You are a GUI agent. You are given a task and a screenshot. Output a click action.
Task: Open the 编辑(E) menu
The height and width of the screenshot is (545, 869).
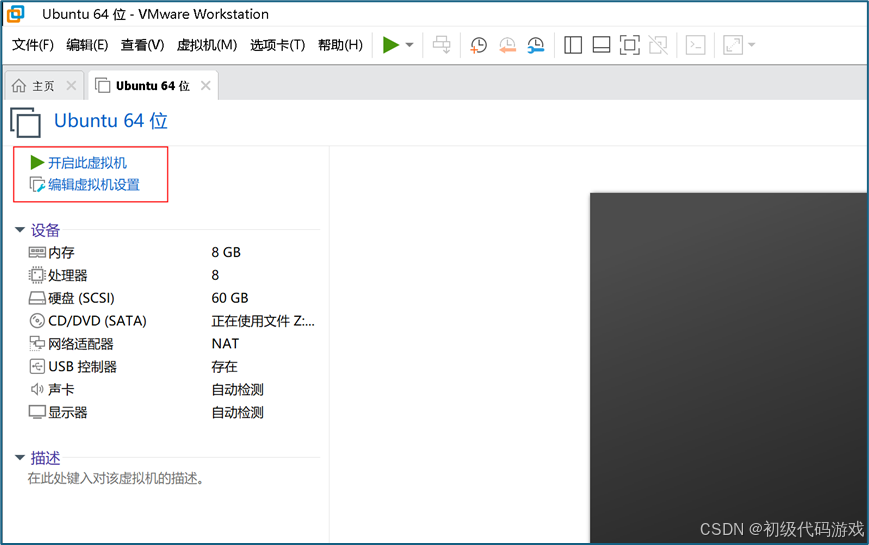(87, 45)
